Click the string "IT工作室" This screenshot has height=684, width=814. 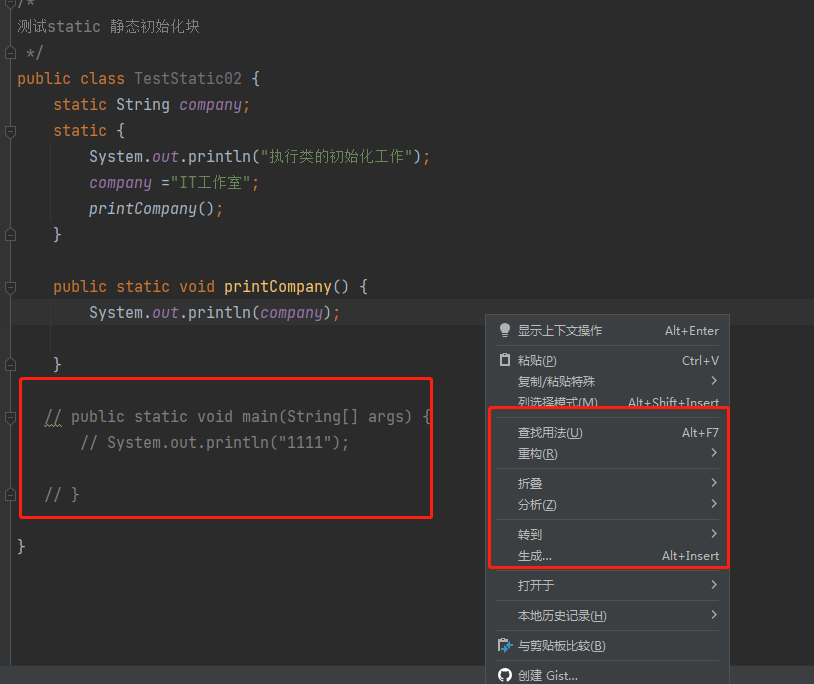click(211, 182)
